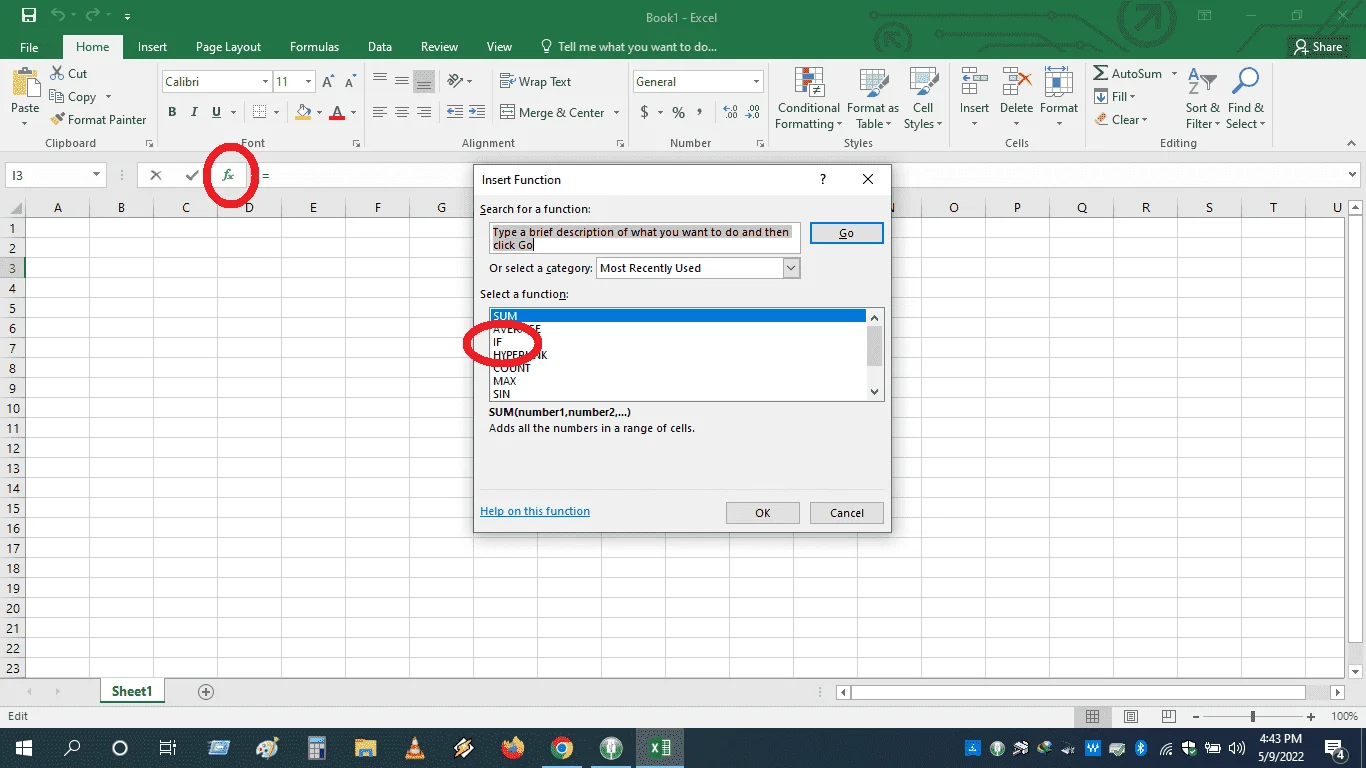The height and width of the screenshot is (768, 1366).
Task: Open the Cell Styles gallery
Action: click(923, 98)
